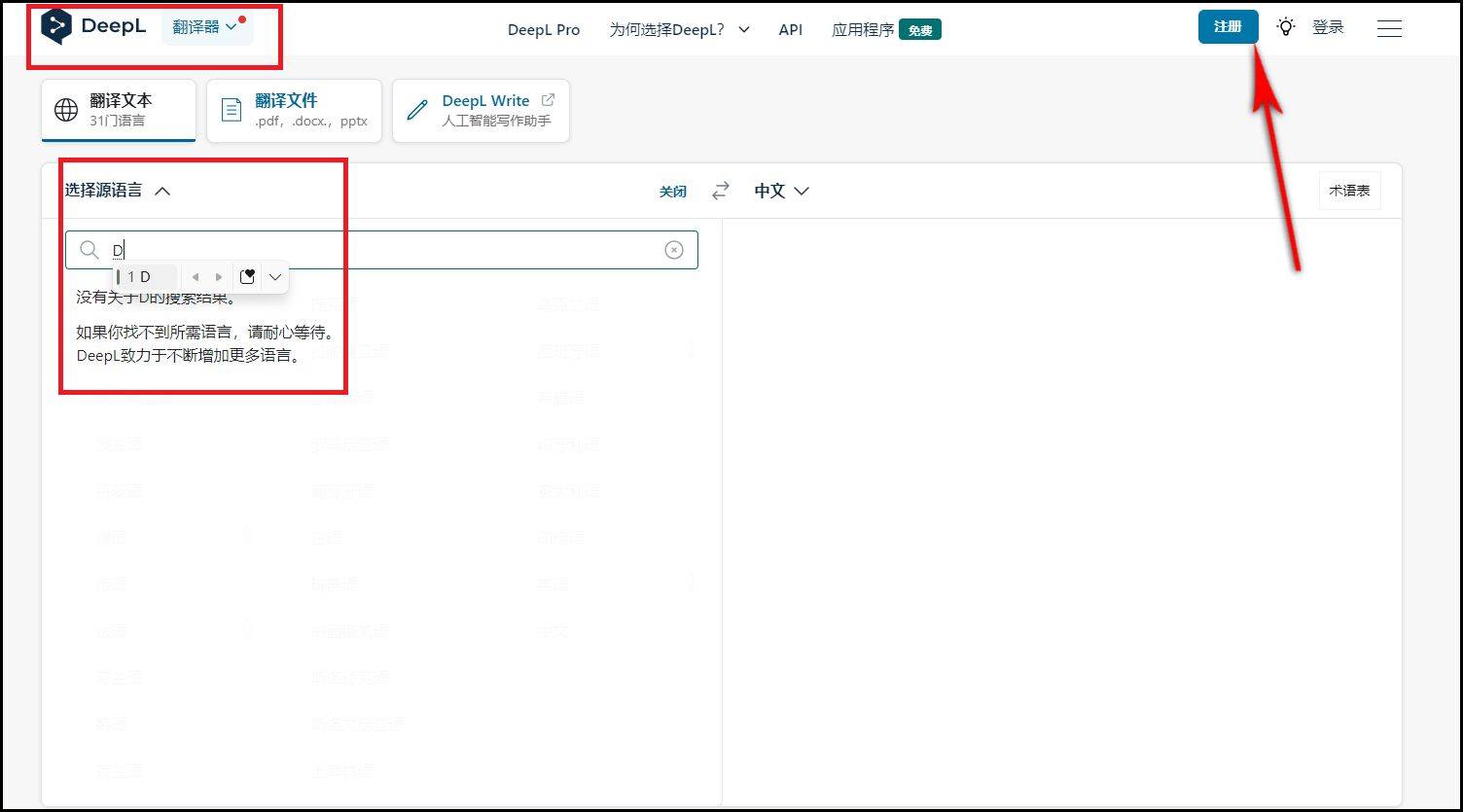Click the document icon on 翻译文件

click(x=232, y=110)
